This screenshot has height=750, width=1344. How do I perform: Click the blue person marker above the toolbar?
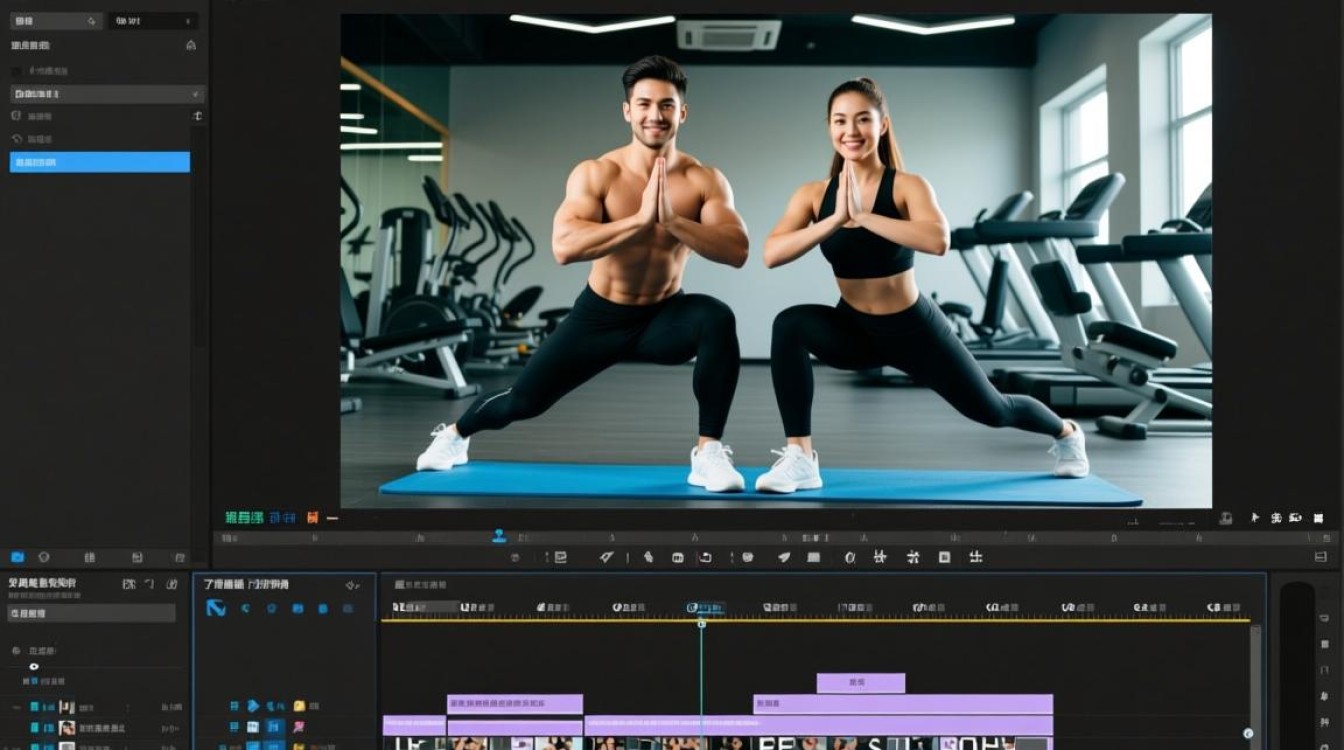pos(499,536)
